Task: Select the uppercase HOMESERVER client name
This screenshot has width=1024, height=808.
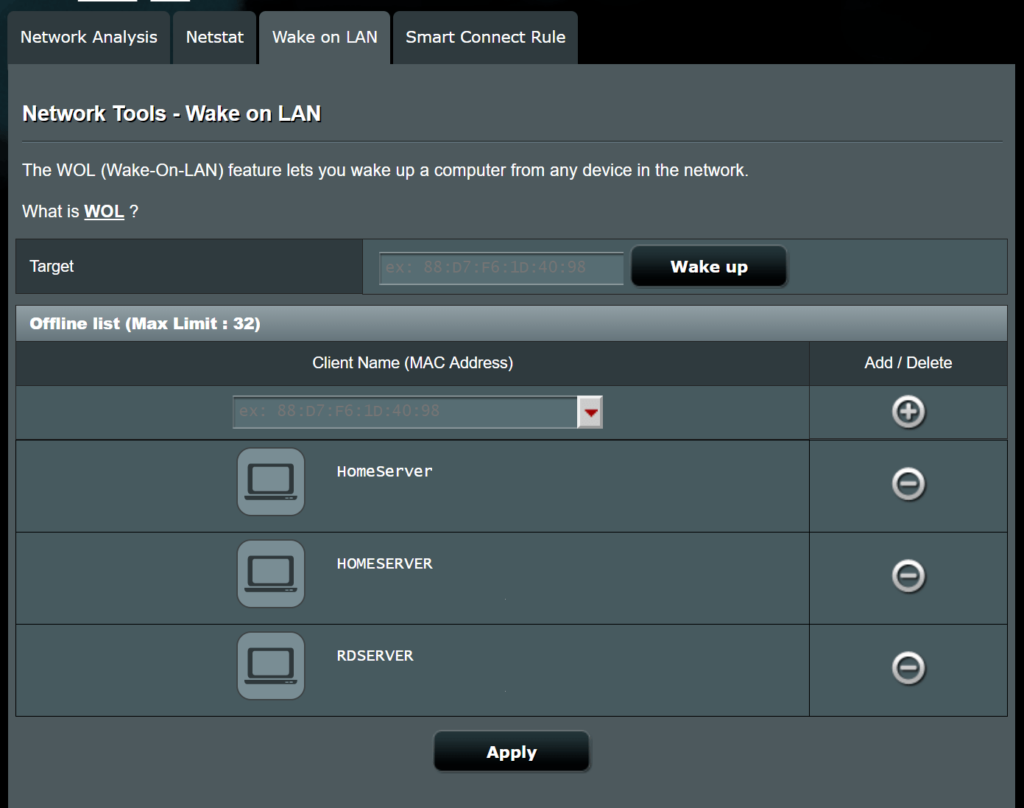Action: (x=385, y=564)
